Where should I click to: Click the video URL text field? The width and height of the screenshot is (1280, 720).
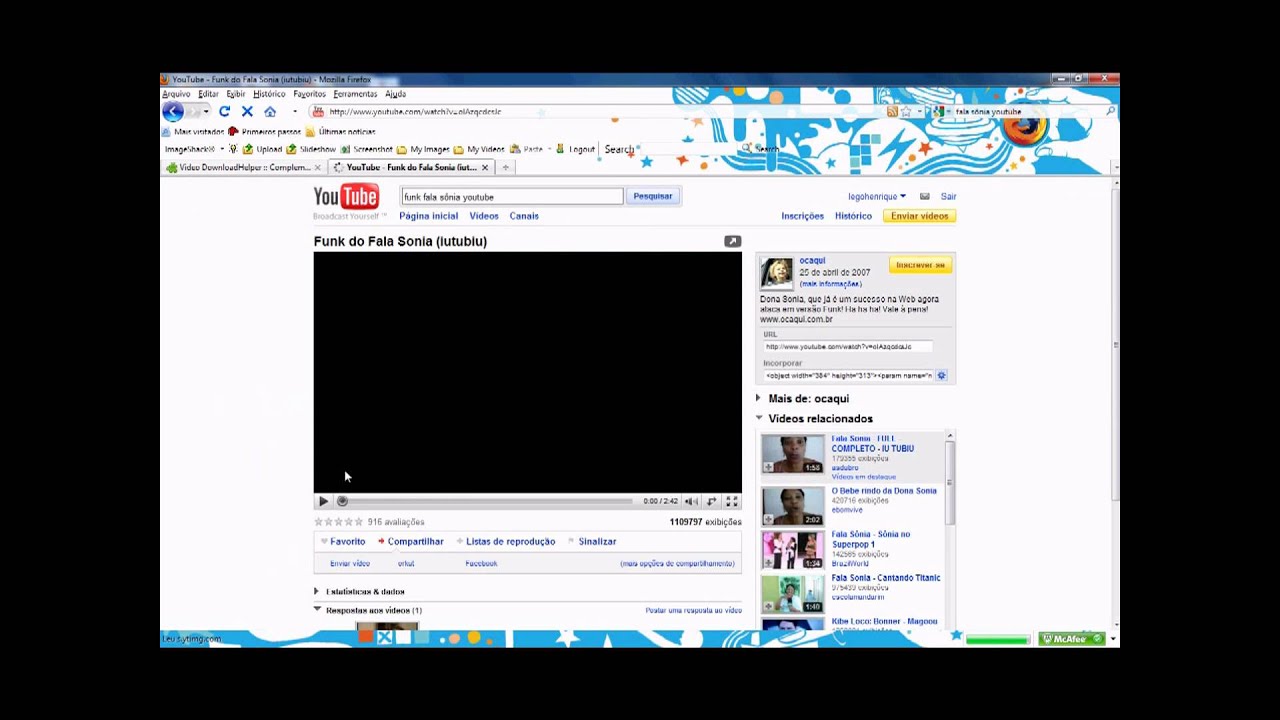pyautogui.click(x=848, y=347)
